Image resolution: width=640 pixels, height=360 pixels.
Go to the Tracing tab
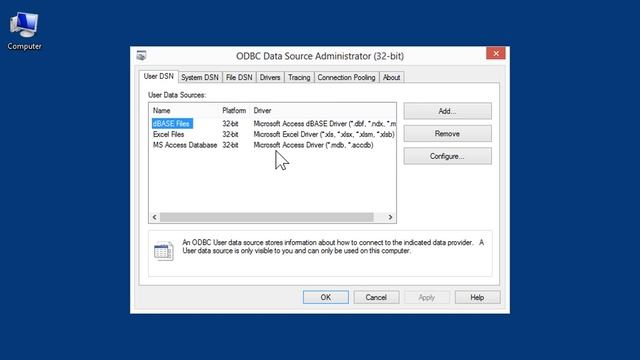(x=299, y=78)
